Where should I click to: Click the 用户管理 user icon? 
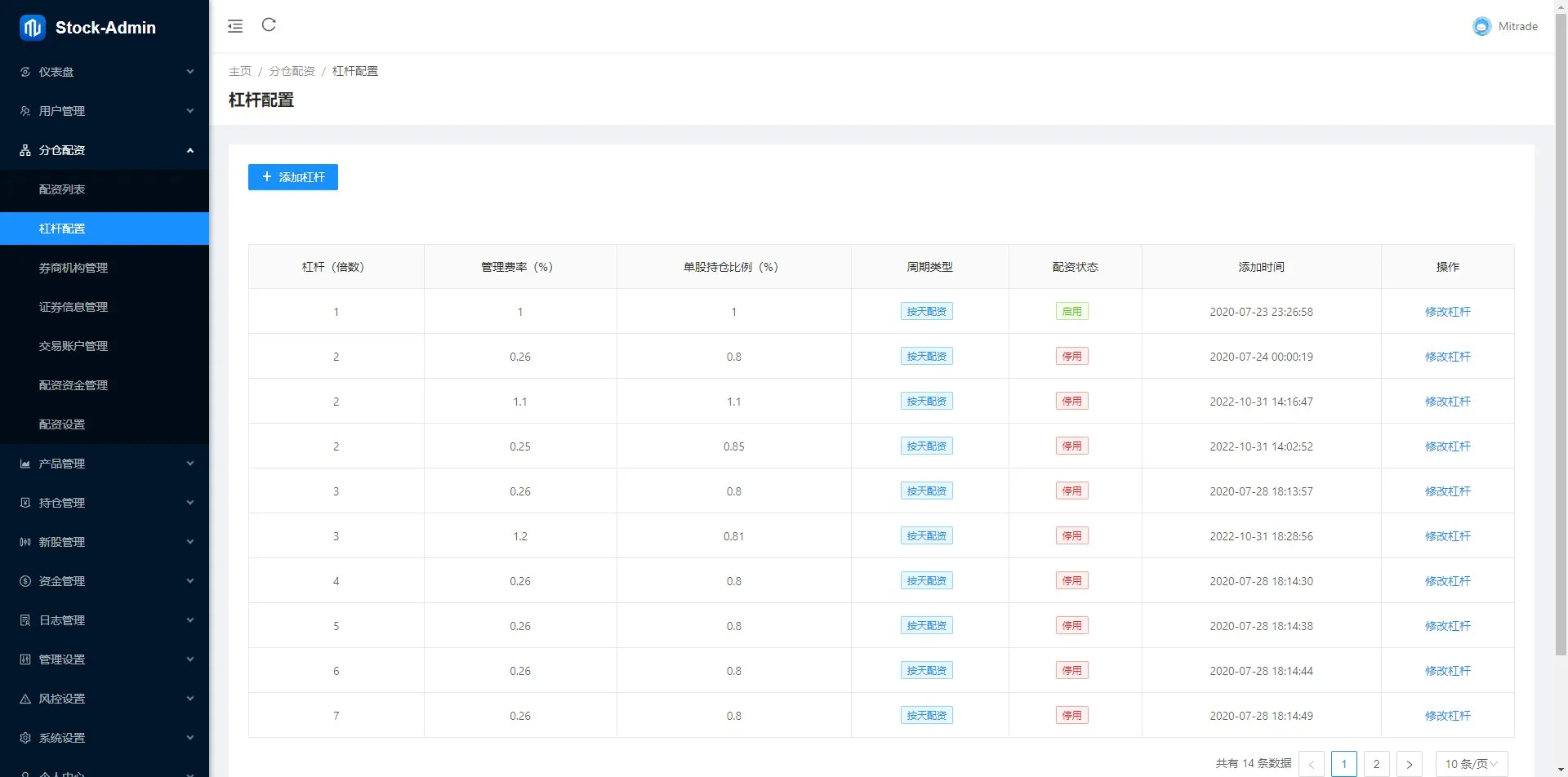tap(25, 111)
